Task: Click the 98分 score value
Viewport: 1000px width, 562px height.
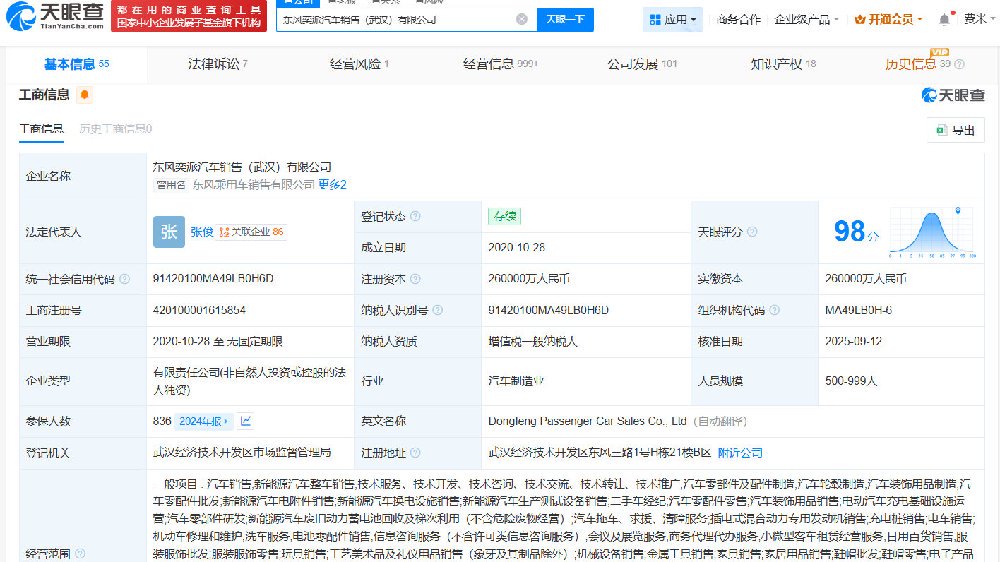Action: (856, 232)
